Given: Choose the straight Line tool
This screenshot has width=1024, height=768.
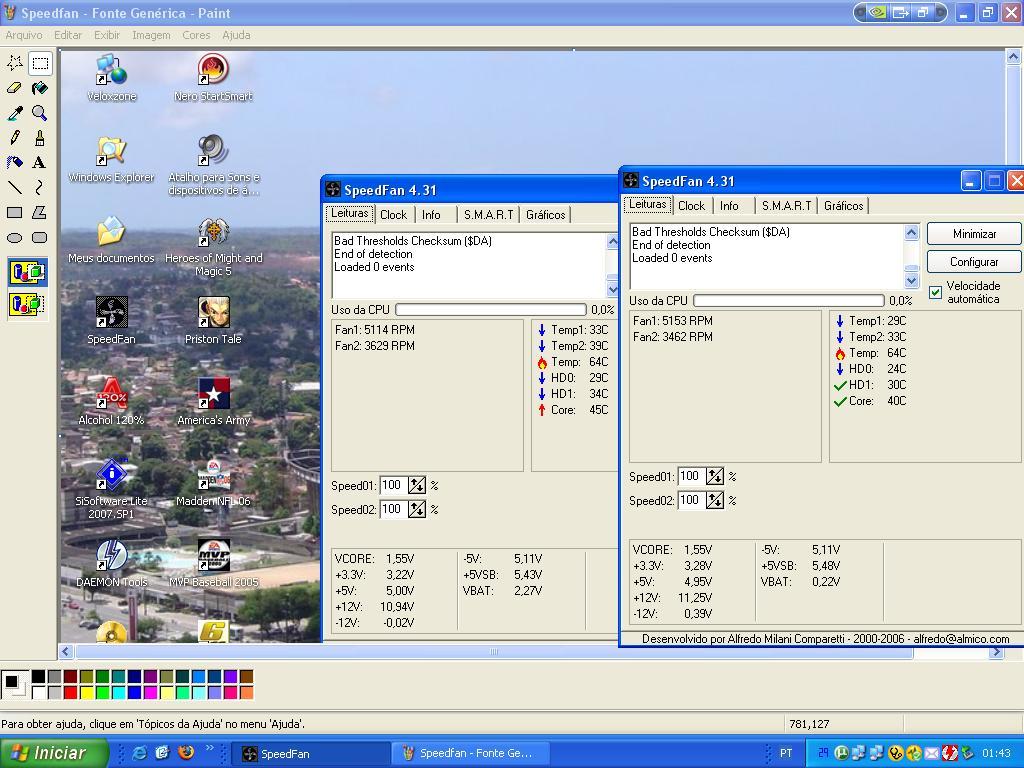Looking at the screenshot, I should click(14, 187).
